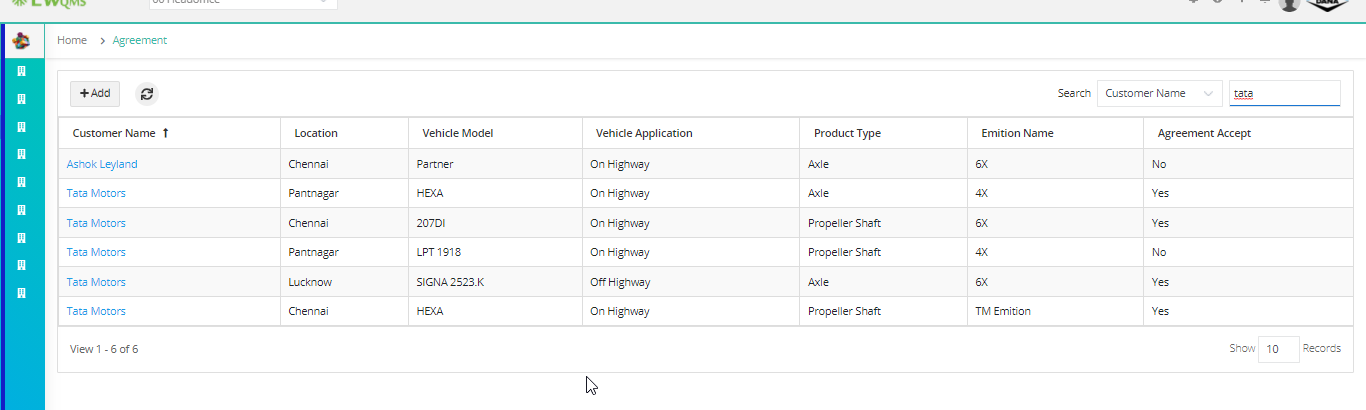Image resolution: width=1366 pixels, height=410 pixels.
Task: Click 'HEXA' in the TM Emition row
Action: tap(429, 311)
